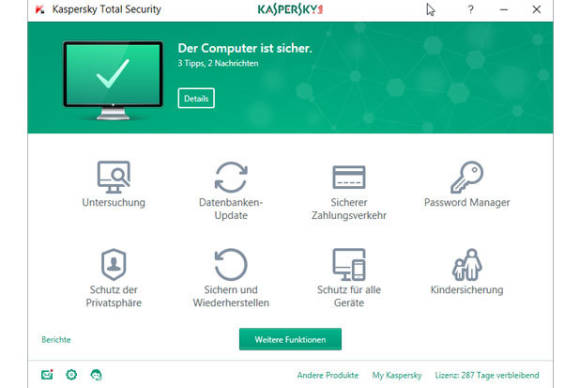Click the help question mark icon
580x388 pixels.
pos(471,10)
